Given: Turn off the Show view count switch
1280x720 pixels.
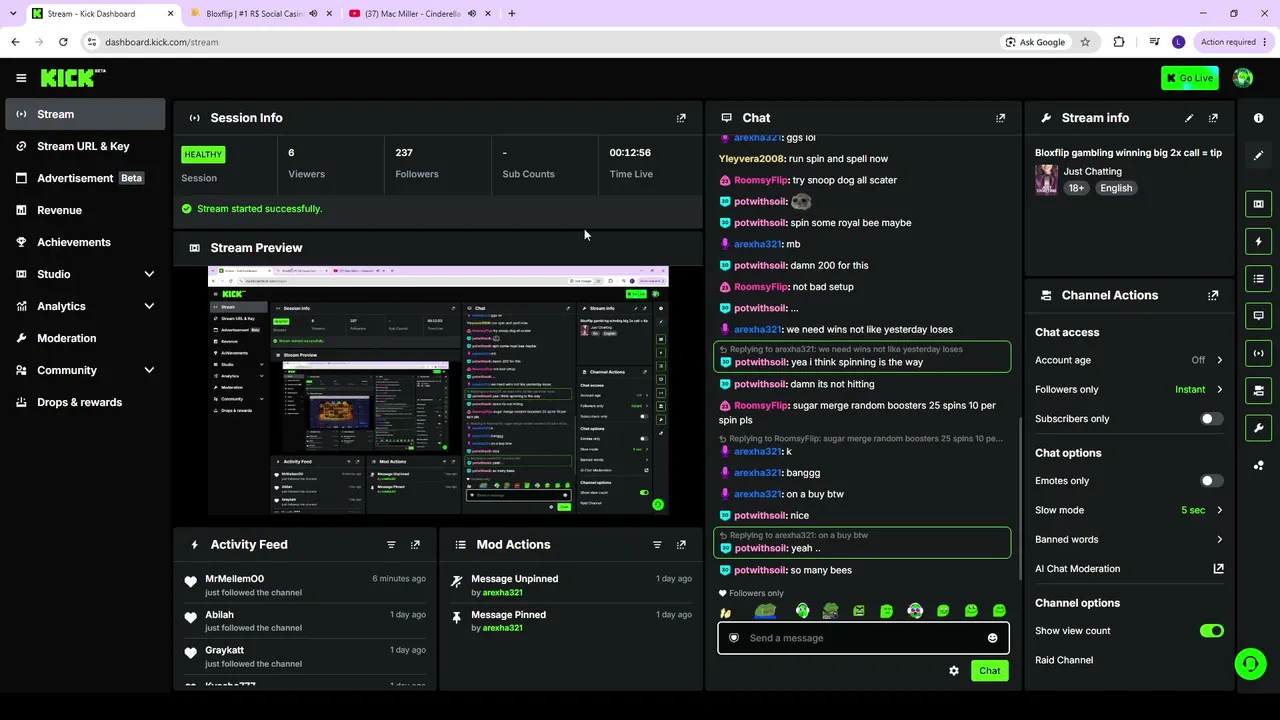Looking at the screenshot, I should point(1211,631).
